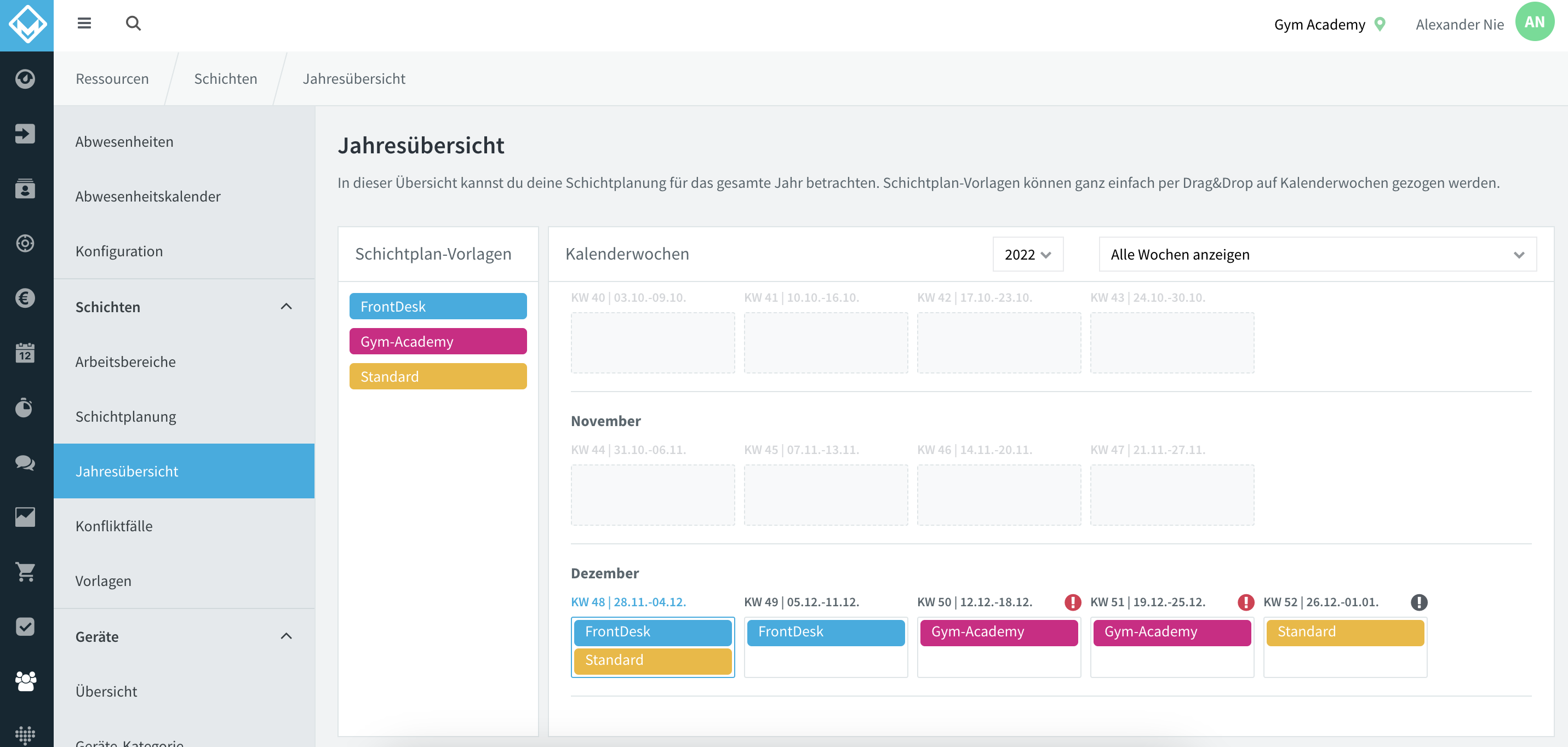The width and height of the screenshot is (1568, 747).
Task: Click the KW 48 week header link
Action: [628, 602]
